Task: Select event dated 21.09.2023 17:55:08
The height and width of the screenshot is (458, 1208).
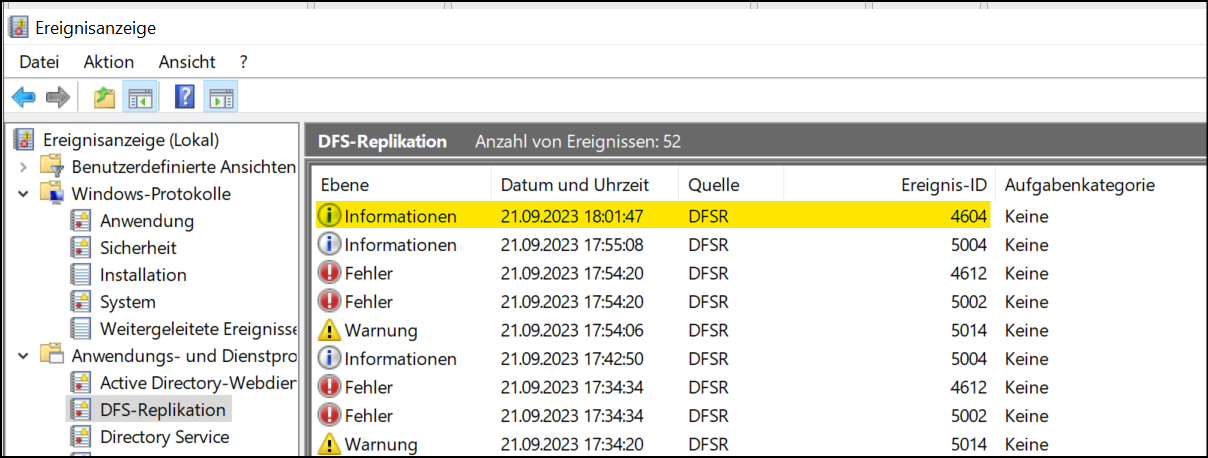Action: [x=572, y=245]
